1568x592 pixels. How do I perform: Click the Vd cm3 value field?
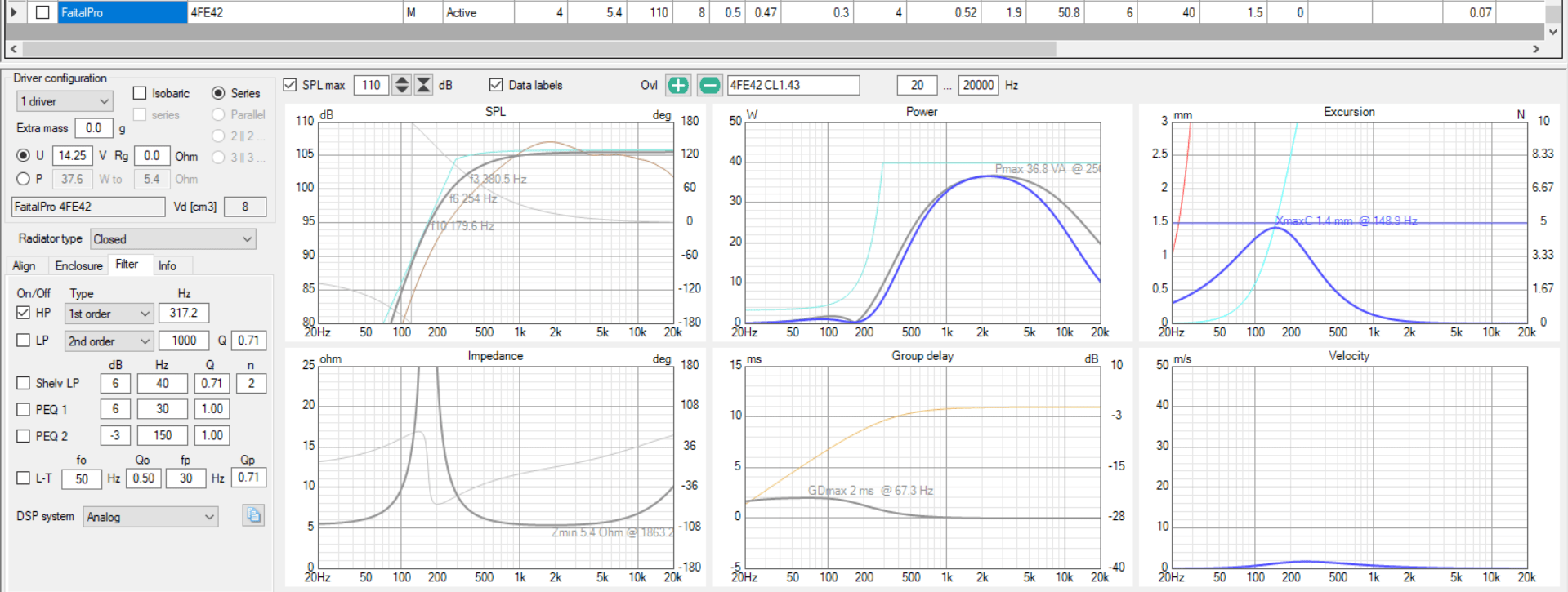245,207
